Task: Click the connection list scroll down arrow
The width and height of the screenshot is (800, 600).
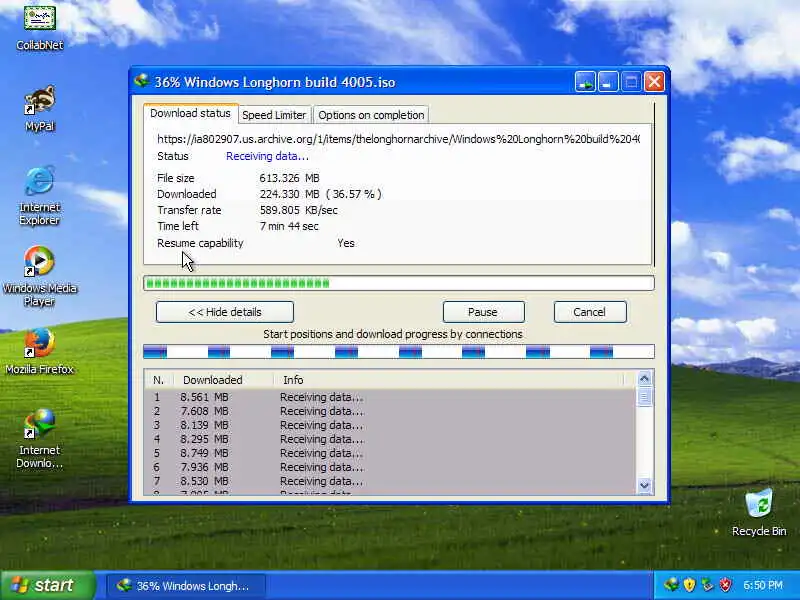Action: point(644,485)
